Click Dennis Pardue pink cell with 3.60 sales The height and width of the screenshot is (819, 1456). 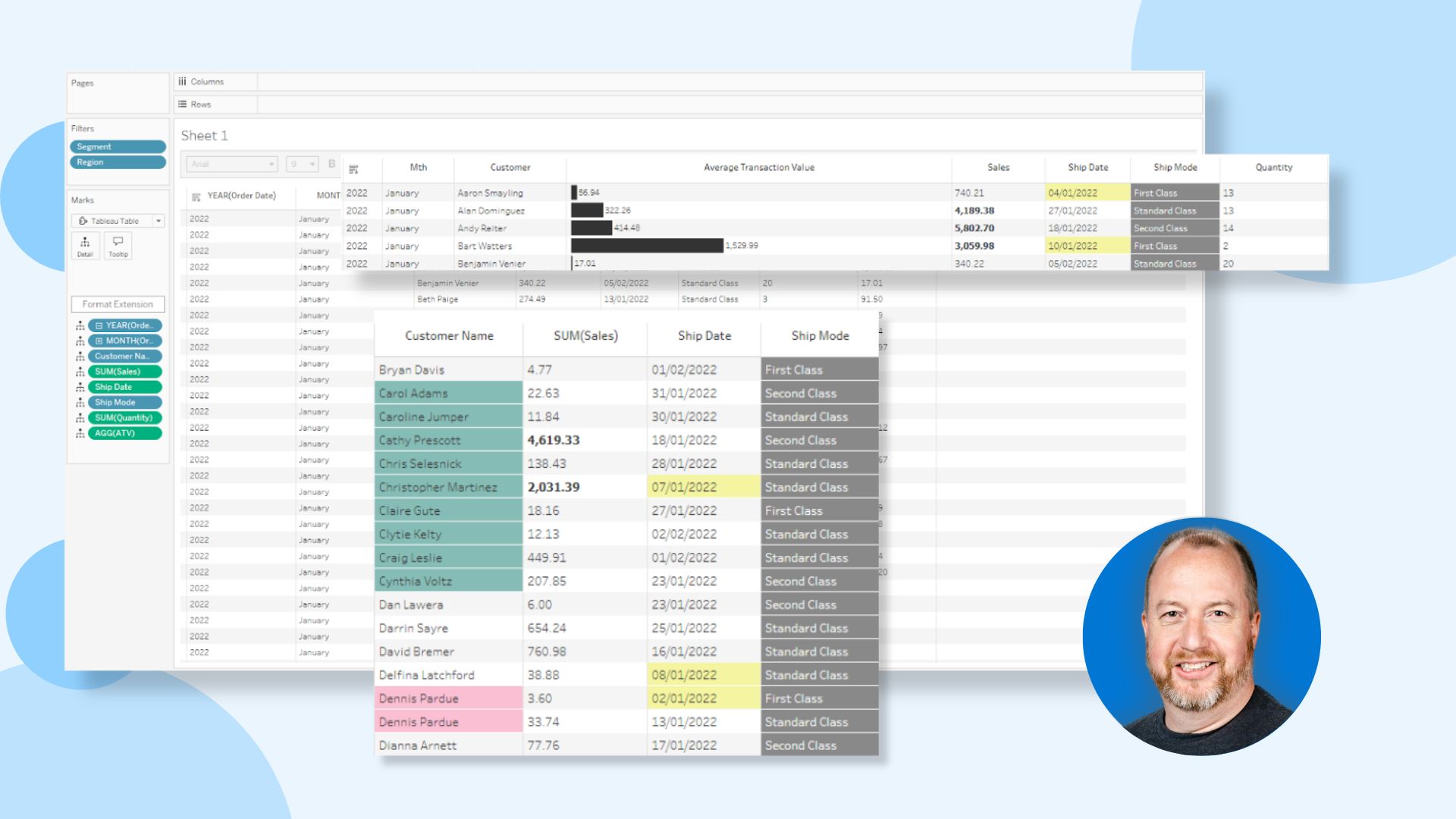[x=448, y=699]
